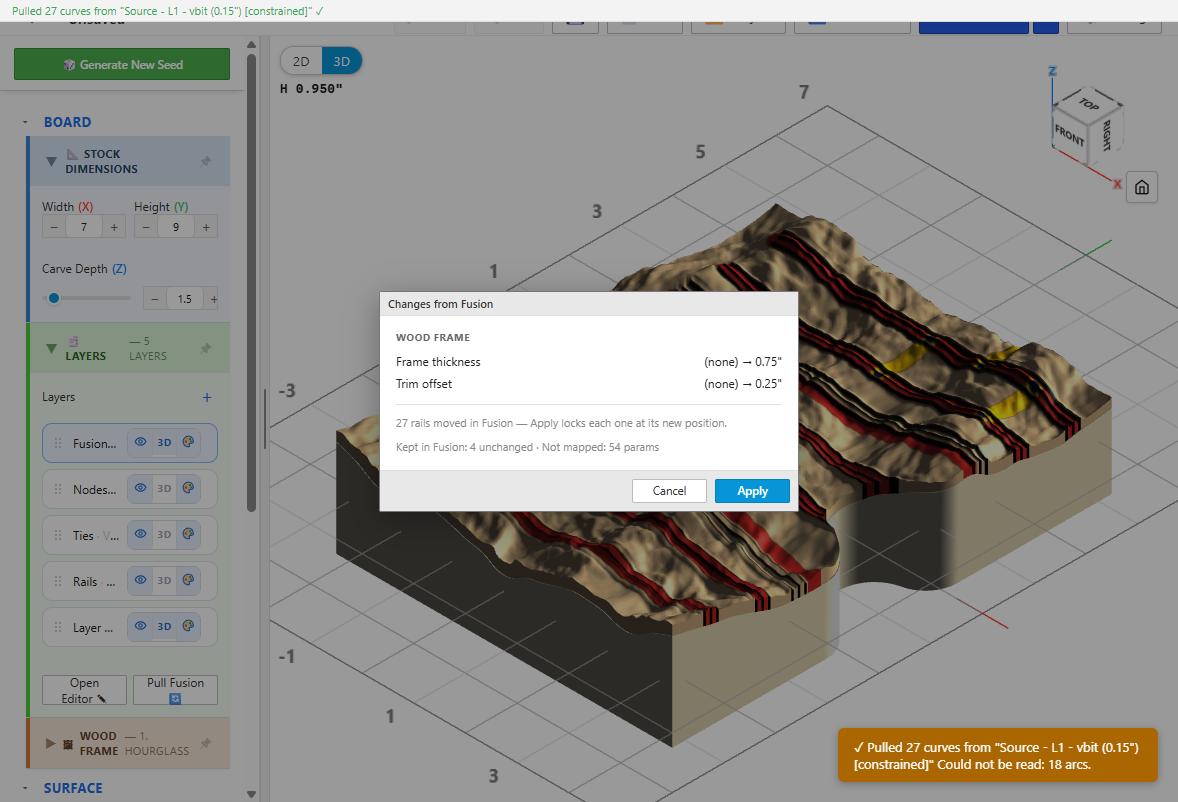Collapse the Stock Dimensions section
The image size is (1178, 802).
pos(51,161)
